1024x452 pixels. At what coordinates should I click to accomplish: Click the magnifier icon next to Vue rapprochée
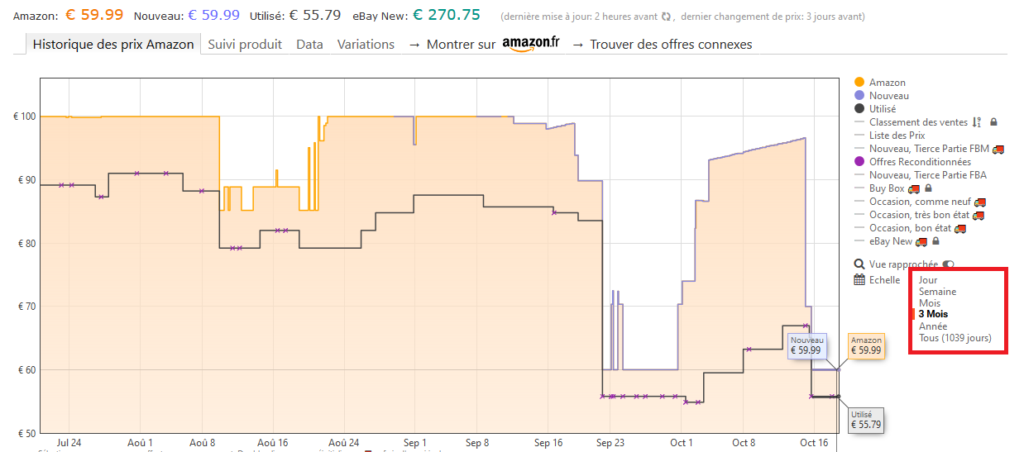(x=859, y=265)
